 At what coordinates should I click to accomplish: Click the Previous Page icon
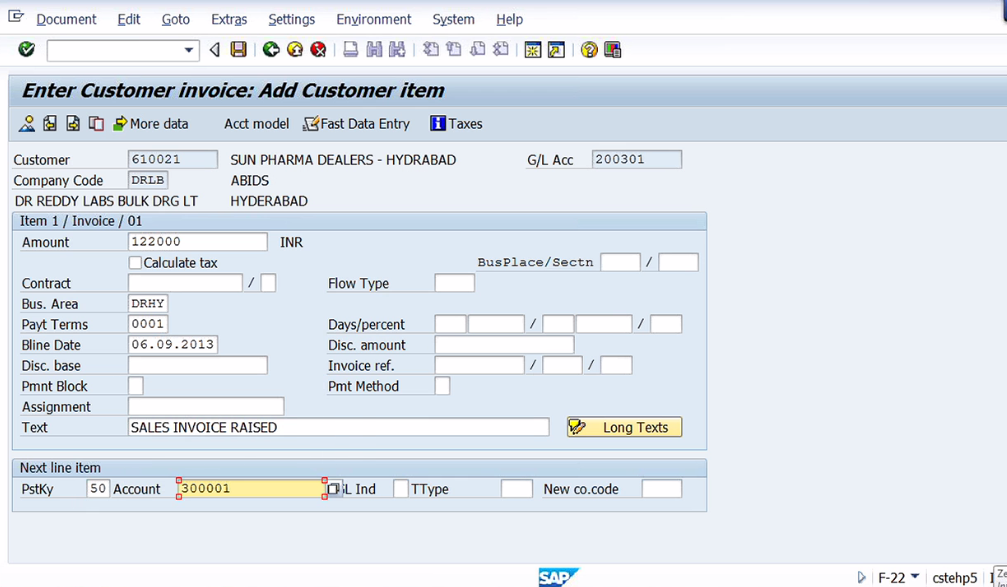(454, 49)
